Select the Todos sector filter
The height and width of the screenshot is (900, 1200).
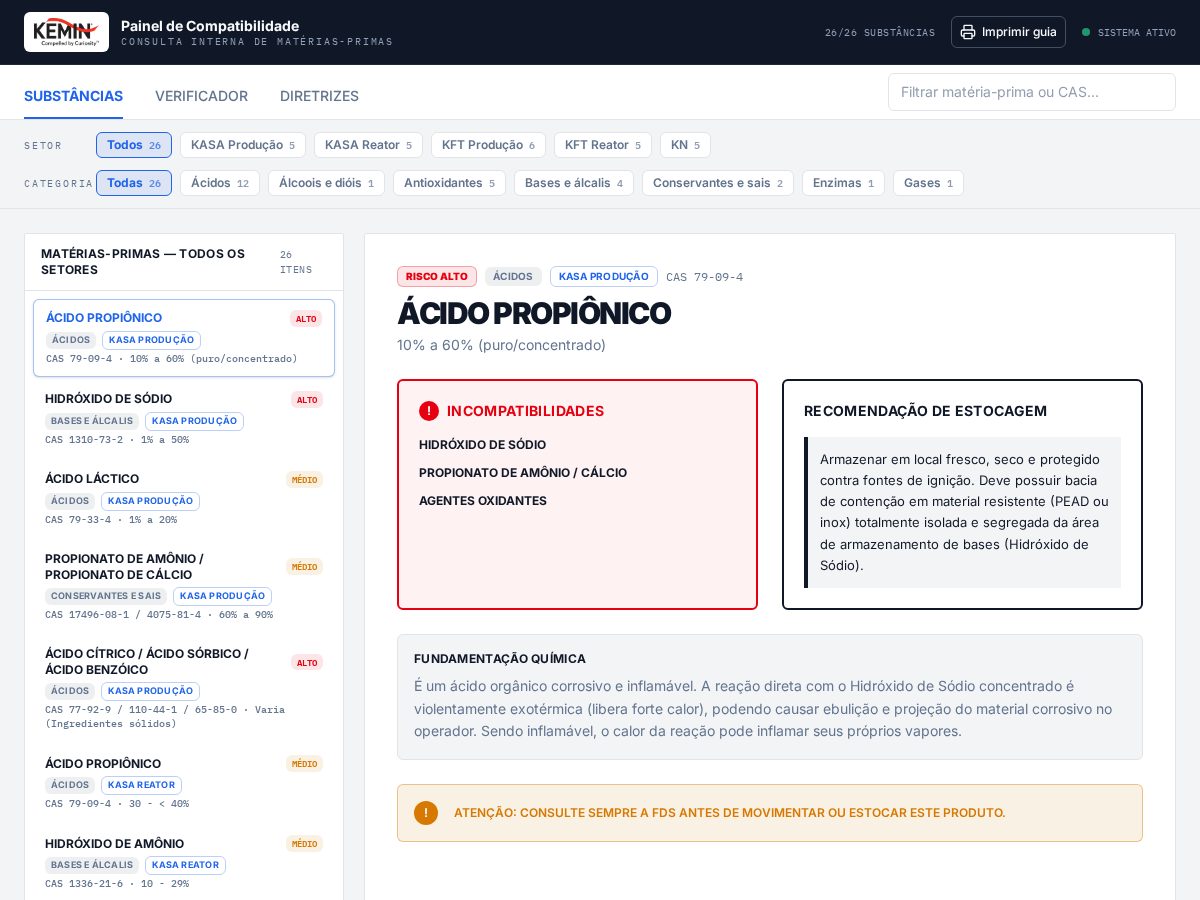[x=134, y=145]
